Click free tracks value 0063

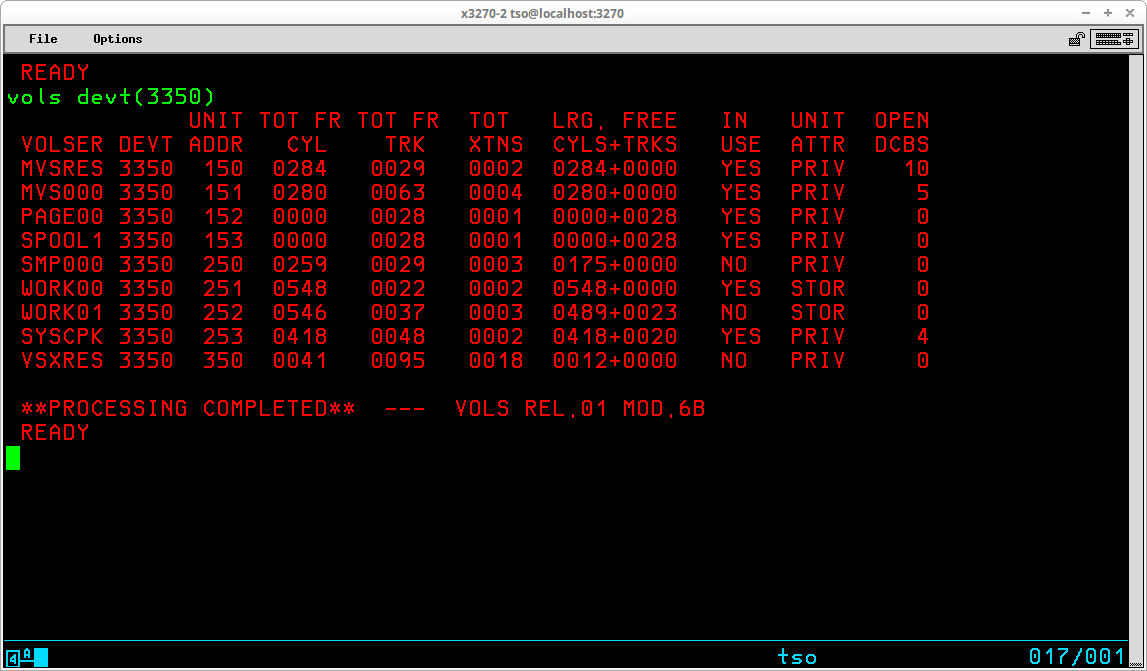(x=398, y=192)
